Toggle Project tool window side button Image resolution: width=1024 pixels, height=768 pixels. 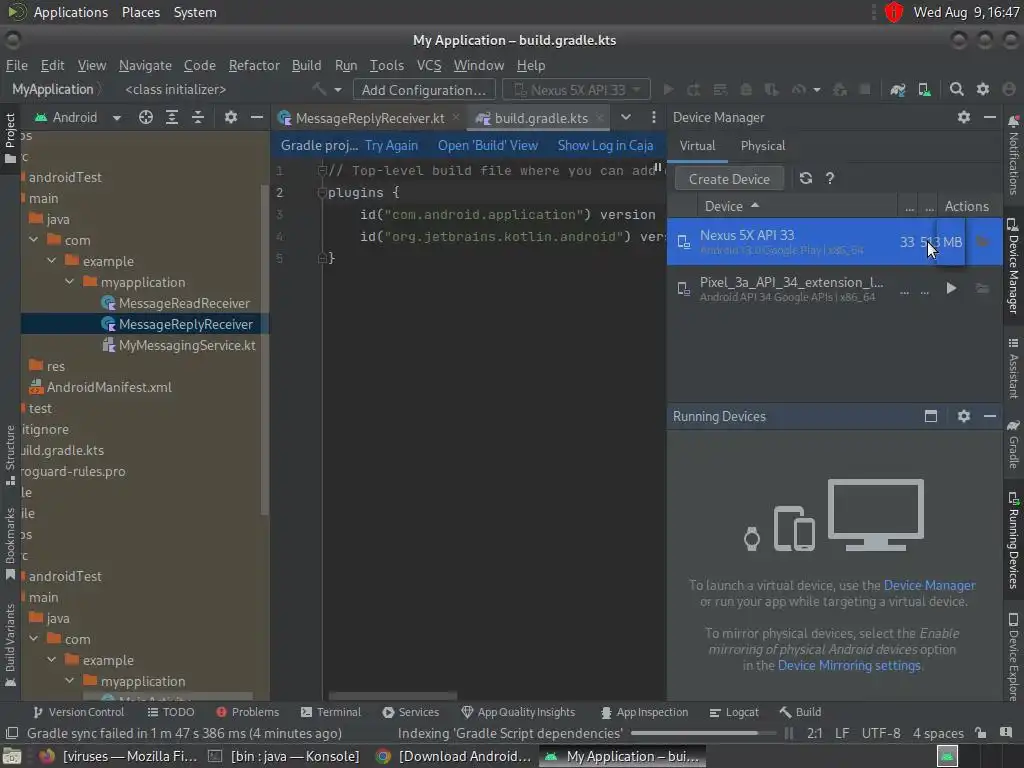tap(10, 138)
